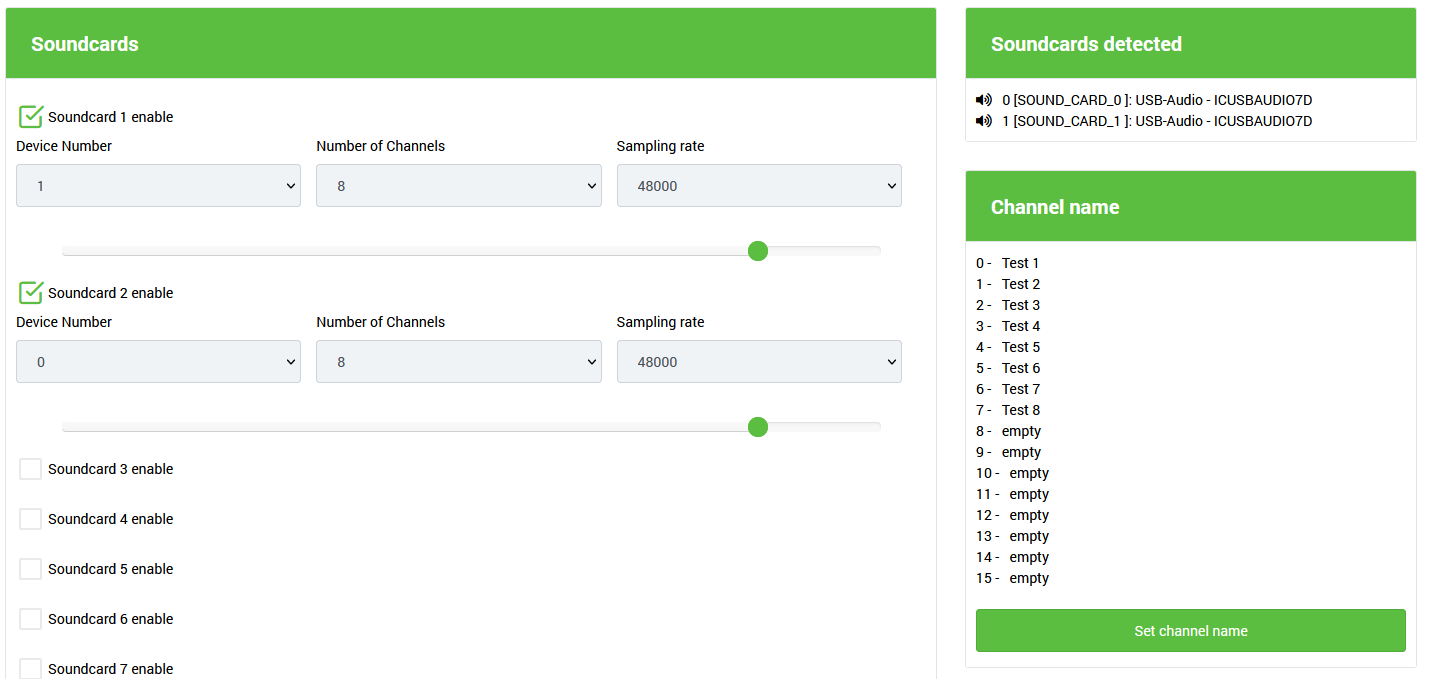Open Soundcard 2 Device Number dropdown
This screenshot has height=679, width=1433.
point(158,362)
